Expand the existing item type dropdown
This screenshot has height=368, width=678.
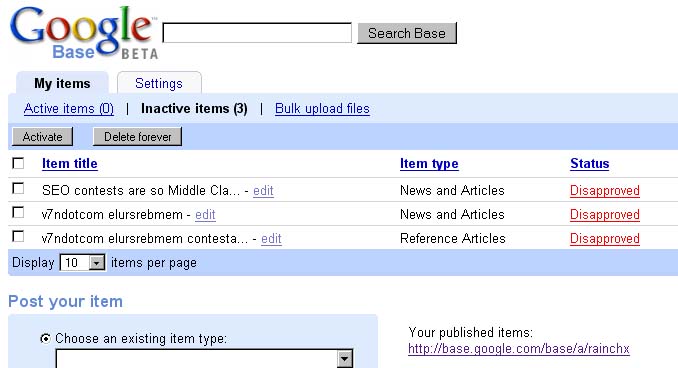click(x=345, y=358)
